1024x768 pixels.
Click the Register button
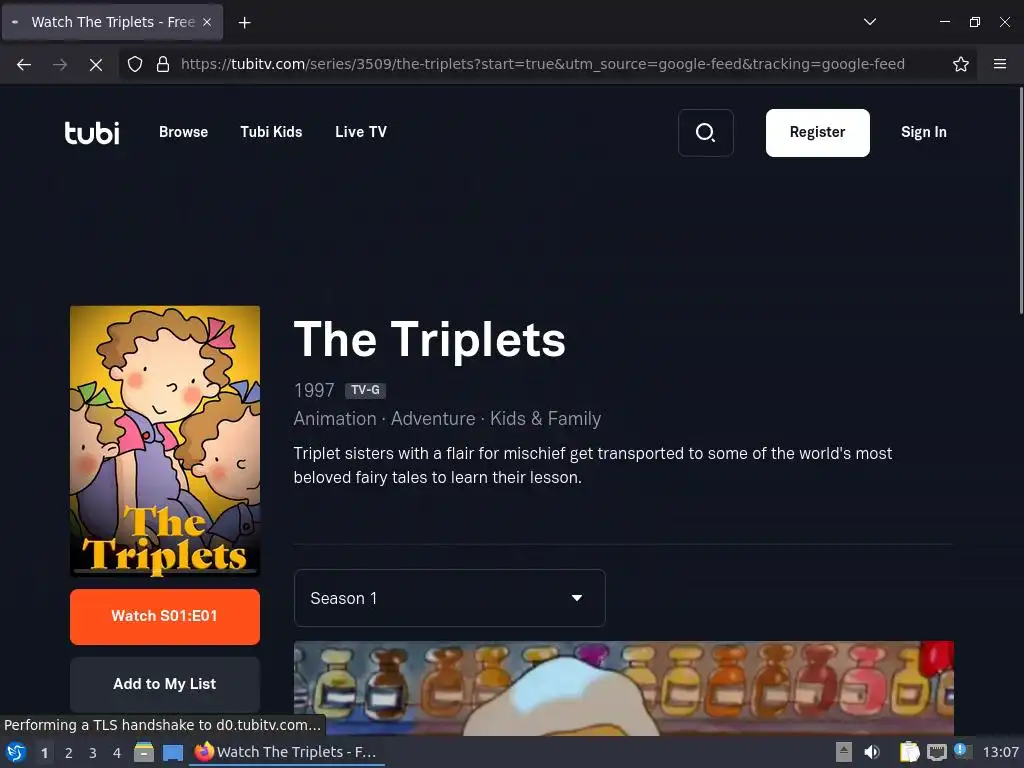pyautogui.click(x=818, y=133)
